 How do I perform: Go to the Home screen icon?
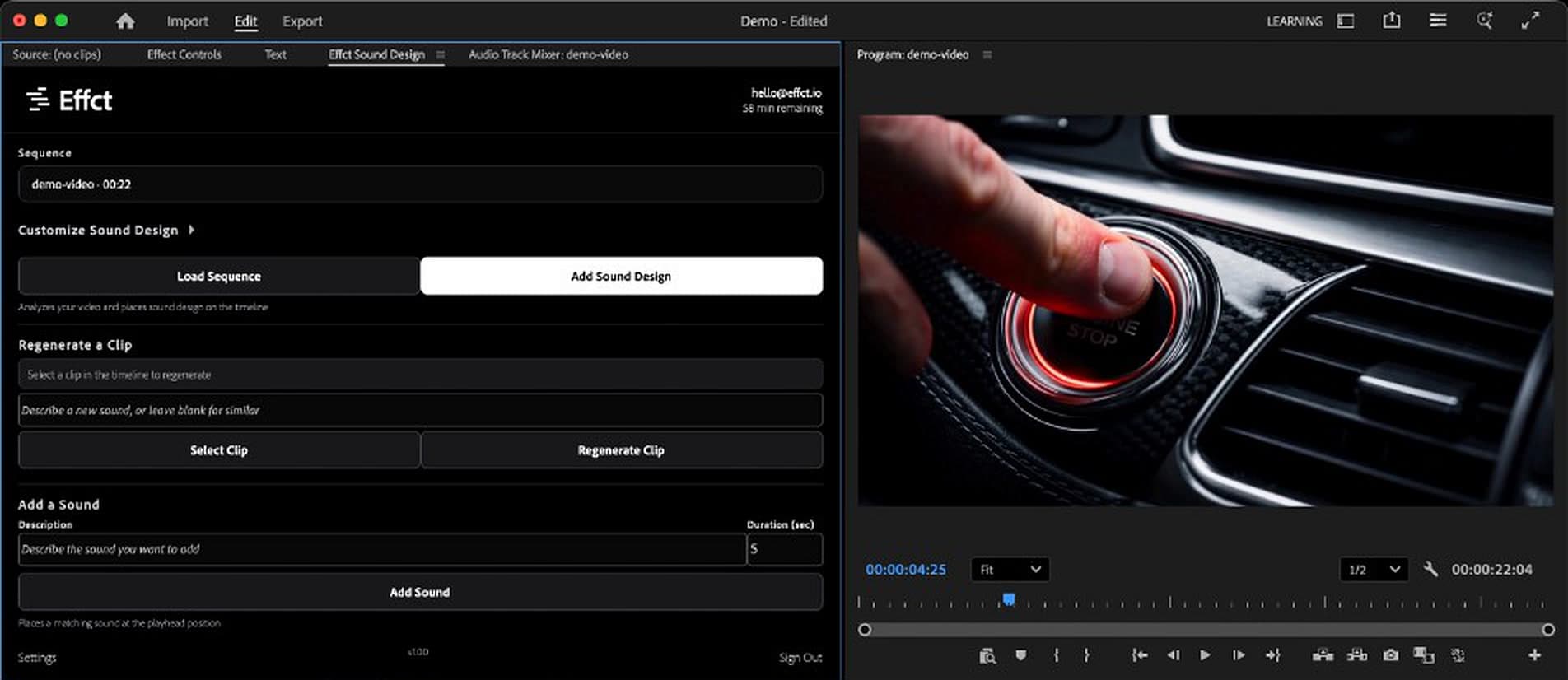click(x=125, y=21)
